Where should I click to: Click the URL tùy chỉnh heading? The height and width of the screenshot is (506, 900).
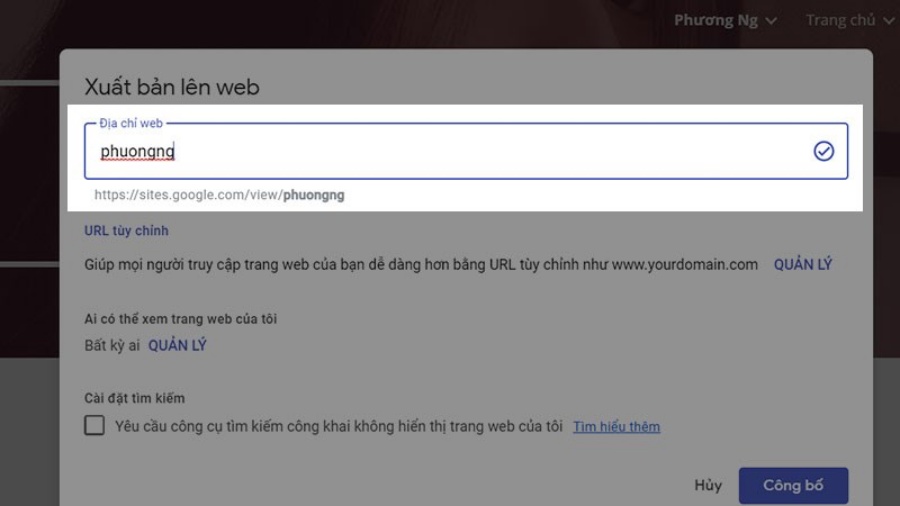[126, 230]
